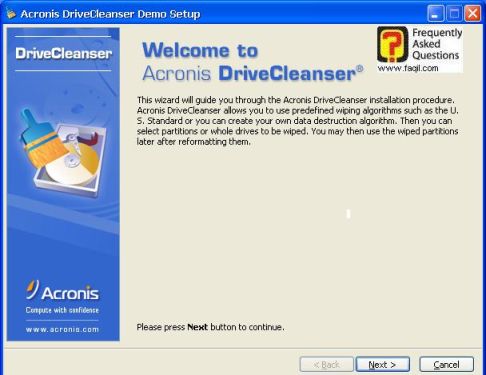Click the DriveCleanser sidebar title
Image resolution: width=486 pixels, height=375 pixels.
(x=63, y=53)
